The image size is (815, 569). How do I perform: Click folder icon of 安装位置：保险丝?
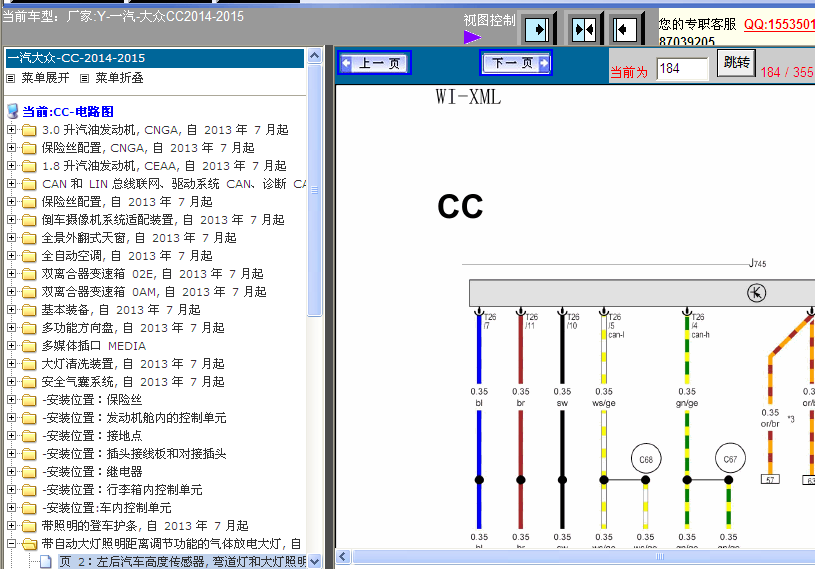(29, 400)
